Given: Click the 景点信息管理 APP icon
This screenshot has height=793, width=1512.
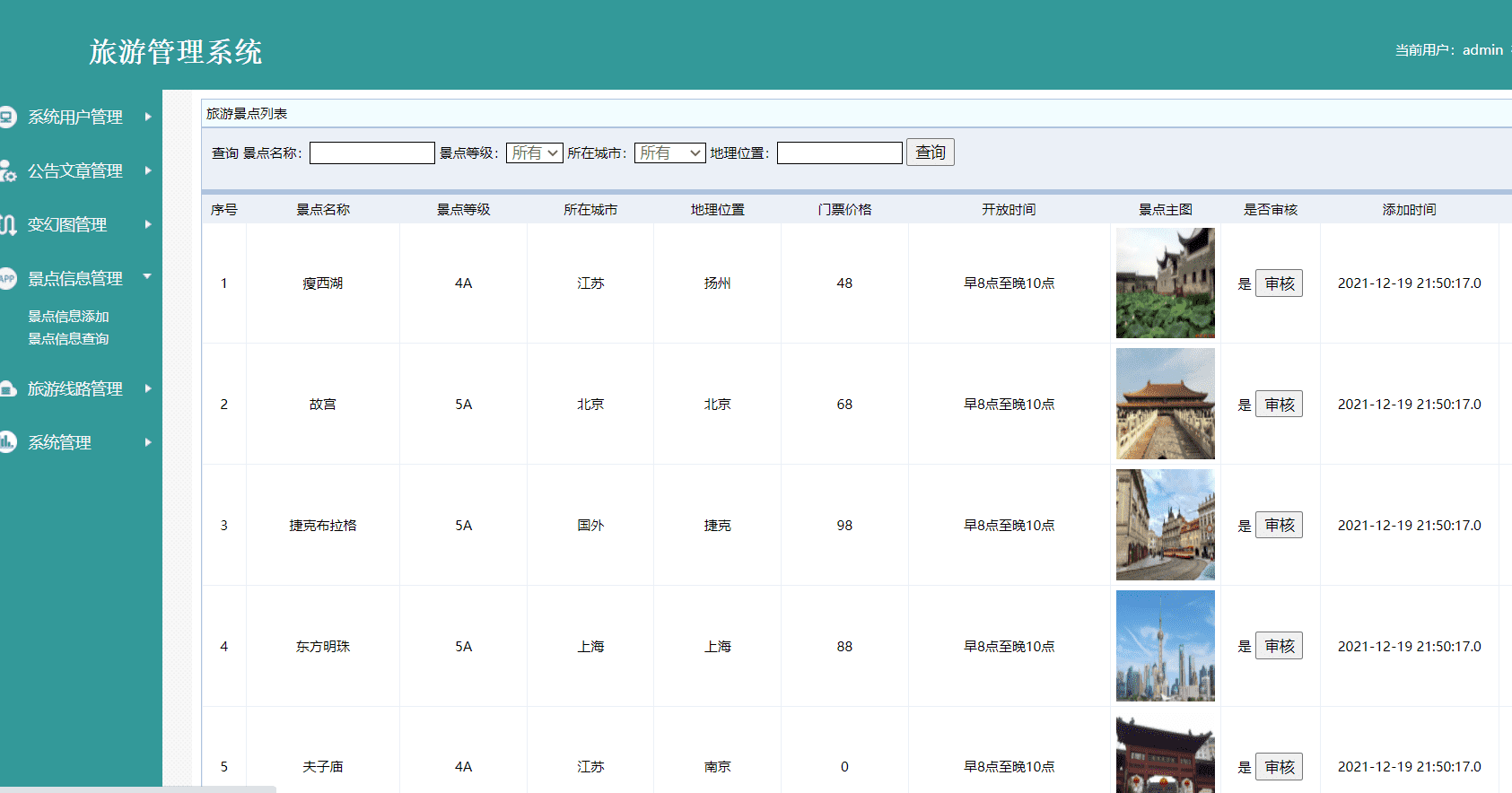Looking at the screenshot, I should tap(7, 278).
